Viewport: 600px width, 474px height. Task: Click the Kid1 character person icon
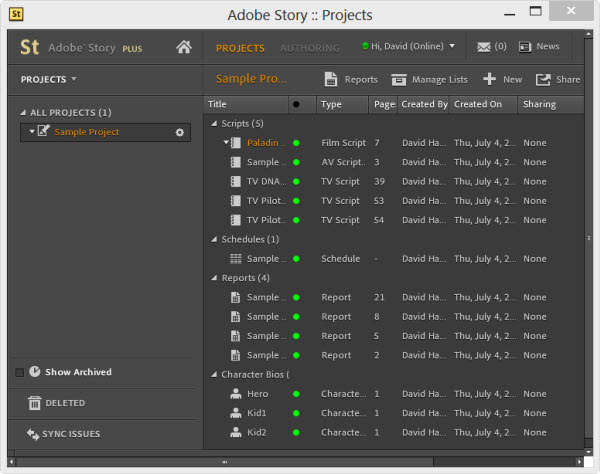(236, 413)
